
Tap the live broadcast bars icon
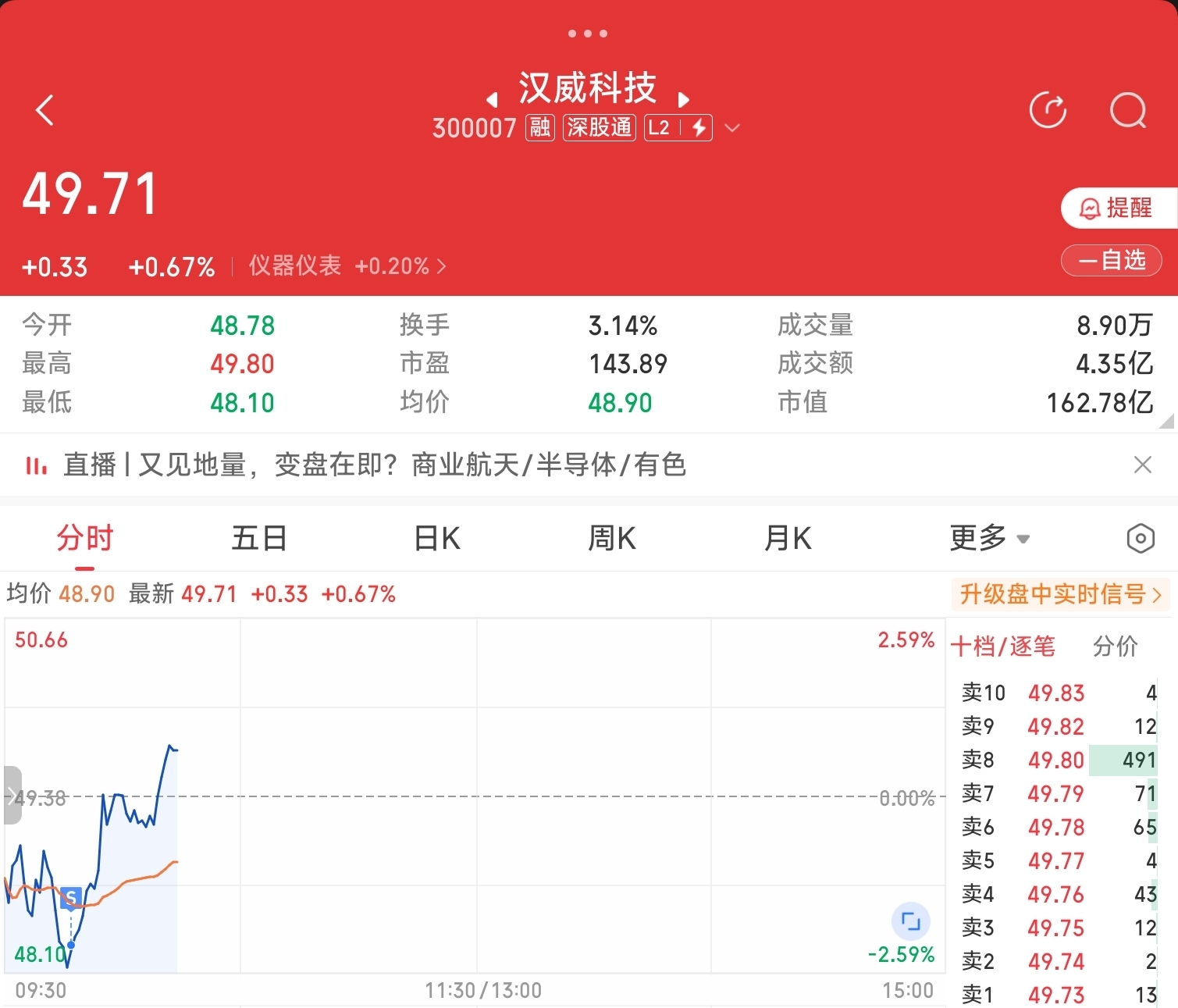coord(36,466)
